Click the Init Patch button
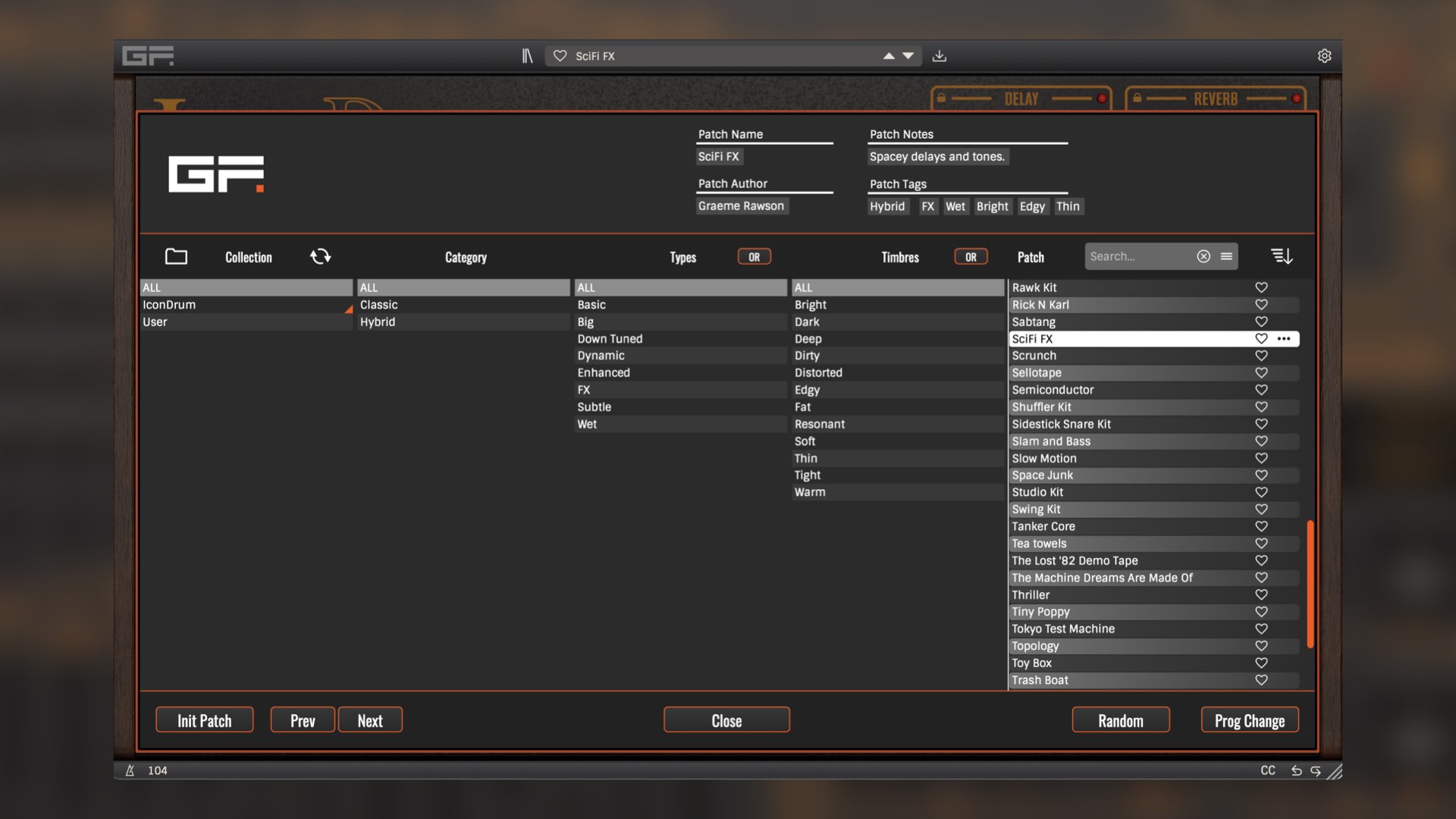This screenshot has height=819, width=1456. pos(204,720)
